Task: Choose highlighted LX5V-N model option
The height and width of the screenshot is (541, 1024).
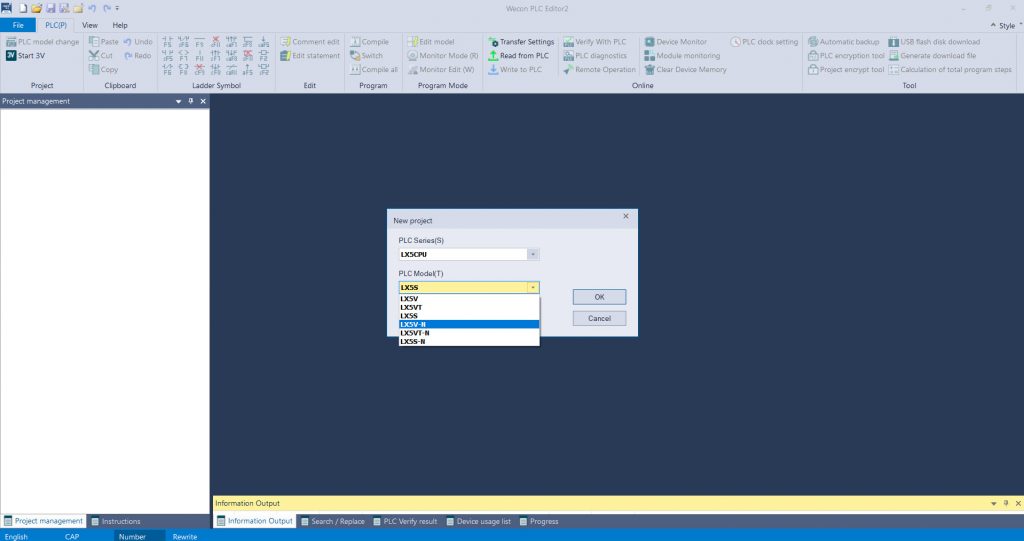Action: pos(469,324)
